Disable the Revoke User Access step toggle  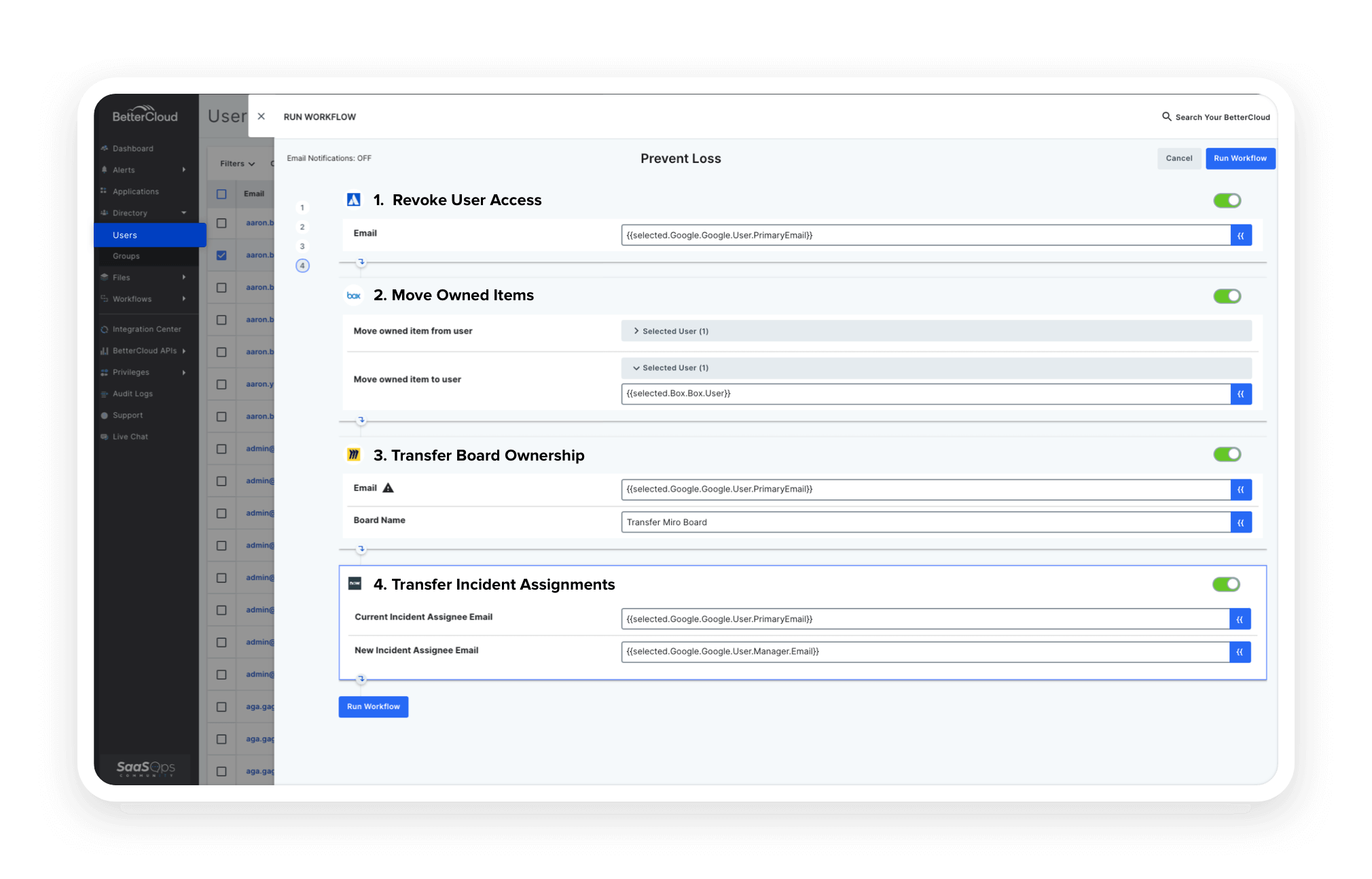(x=1227, y=200)
